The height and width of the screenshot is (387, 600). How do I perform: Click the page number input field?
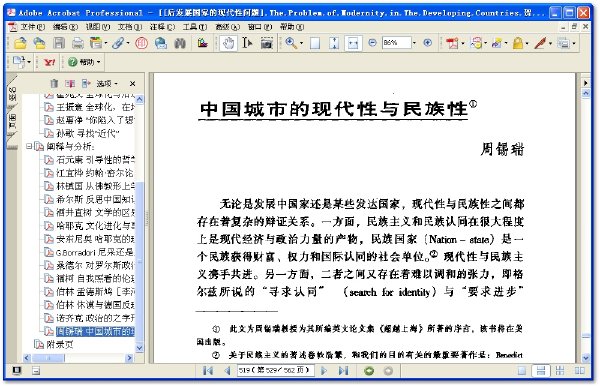(276, 371)
